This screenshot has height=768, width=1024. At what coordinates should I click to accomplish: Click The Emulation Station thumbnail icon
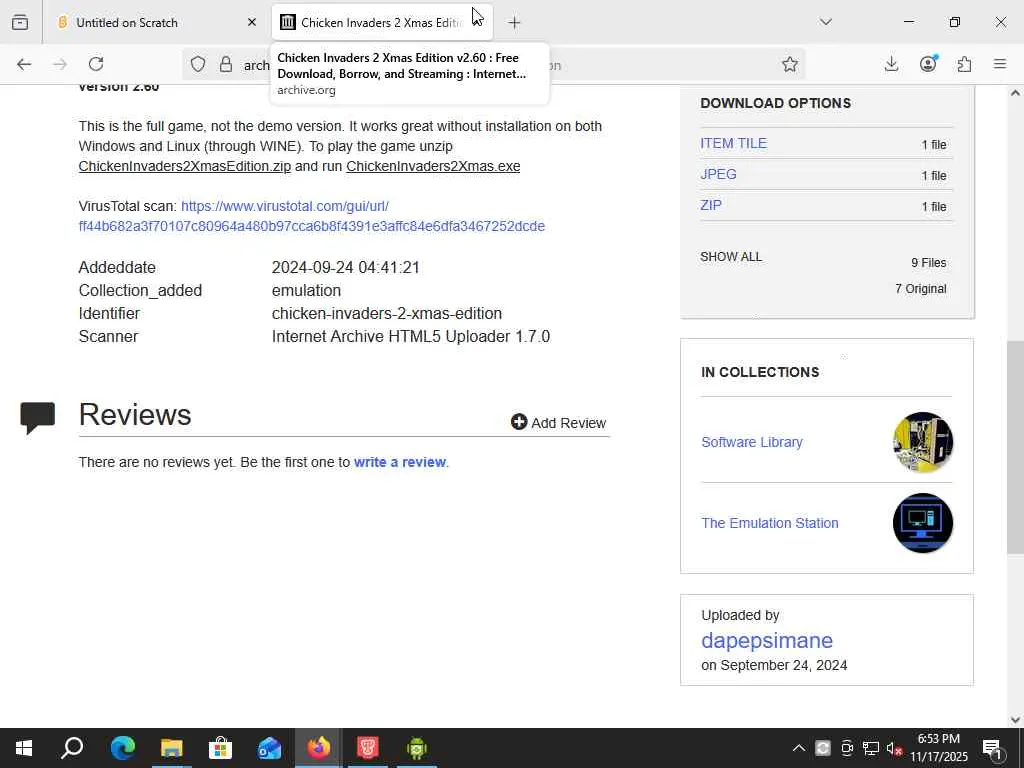pos(922,523)
